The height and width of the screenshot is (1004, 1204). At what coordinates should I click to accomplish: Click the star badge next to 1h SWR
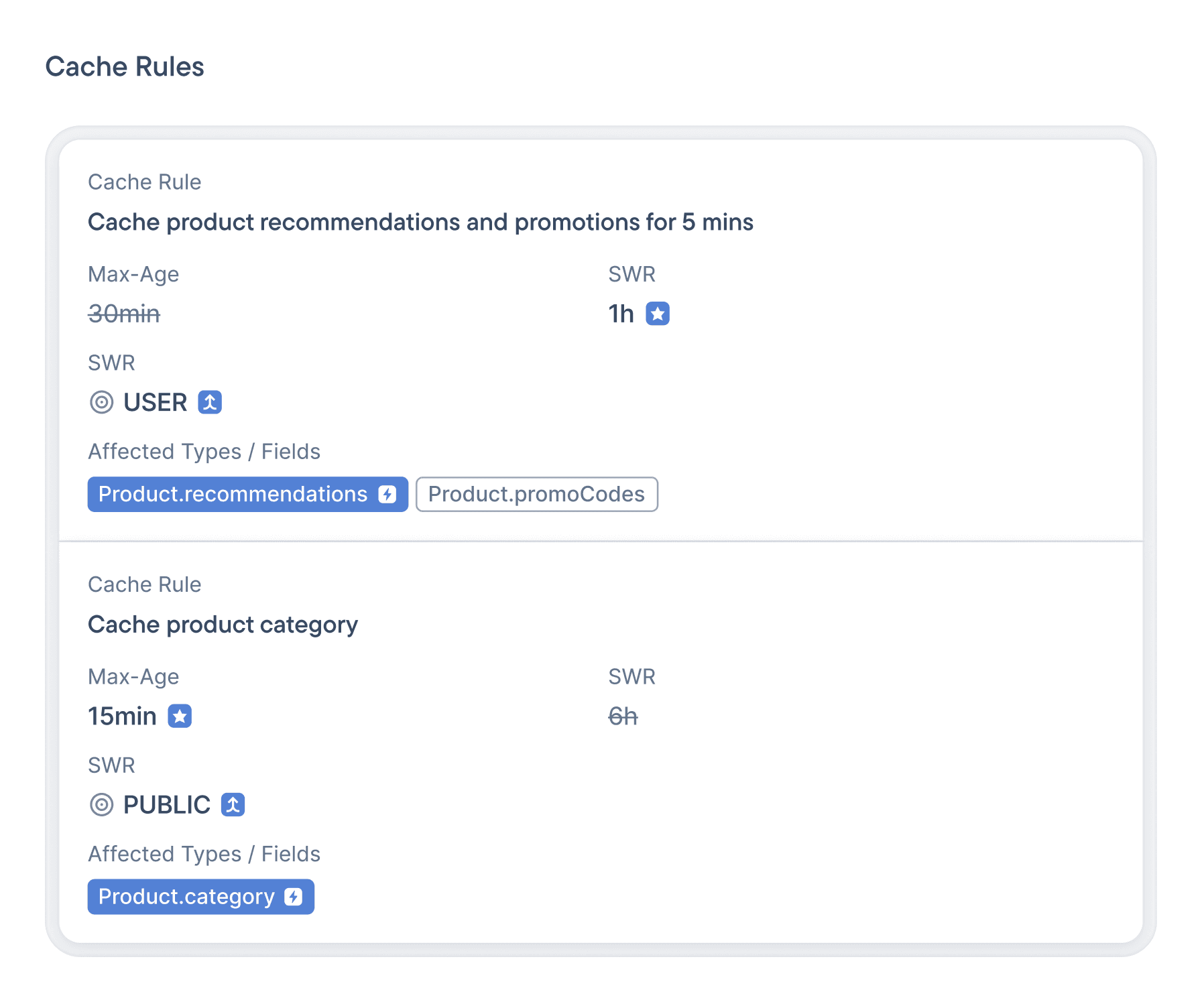click(657, 314)
